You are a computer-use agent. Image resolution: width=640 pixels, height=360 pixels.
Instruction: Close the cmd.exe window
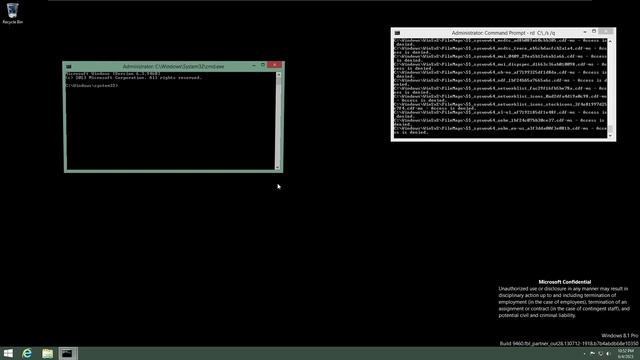point(275,65)
